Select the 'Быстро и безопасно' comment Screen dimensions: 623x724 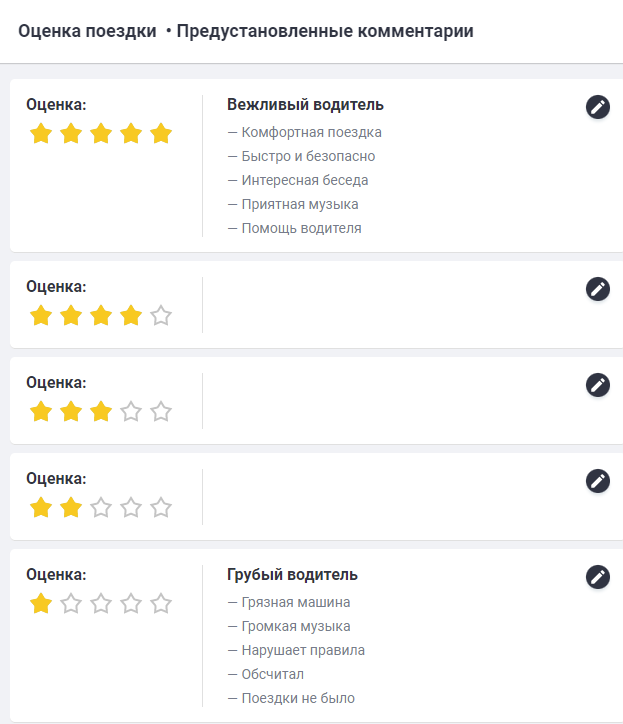click(x=308, y=156)
